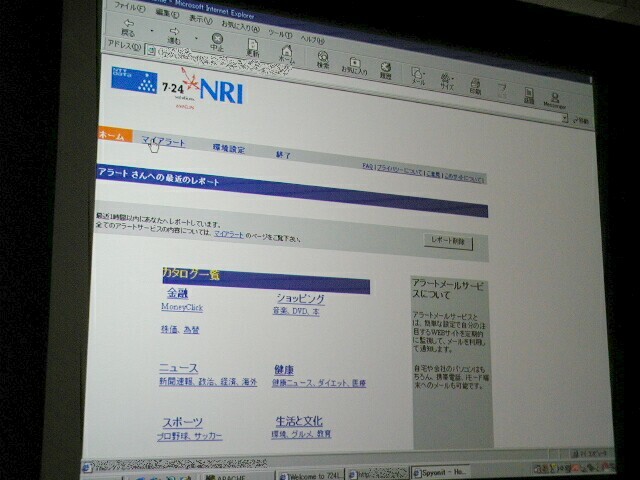Open the Search toolbar icon

point(323,56)
